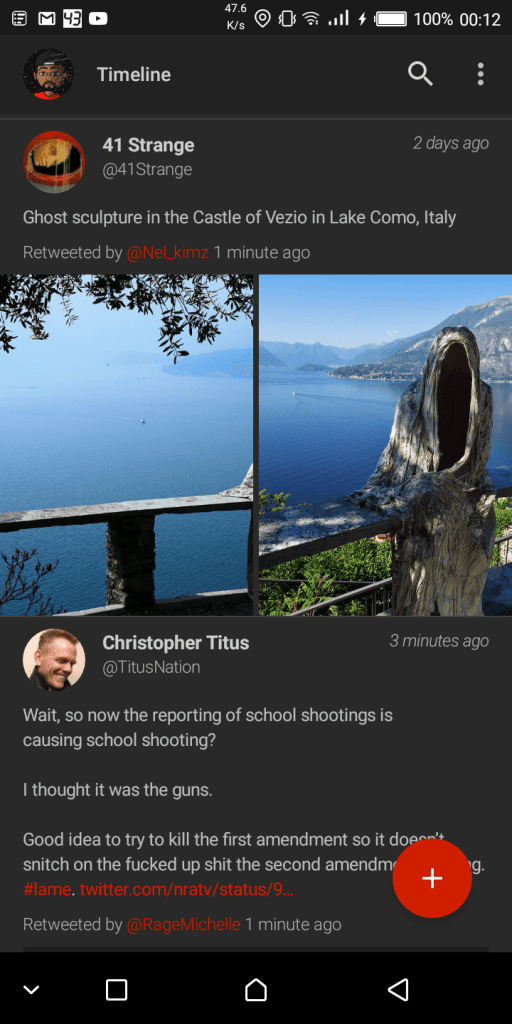Follow the #lame hashtag link

coord(46,889)
